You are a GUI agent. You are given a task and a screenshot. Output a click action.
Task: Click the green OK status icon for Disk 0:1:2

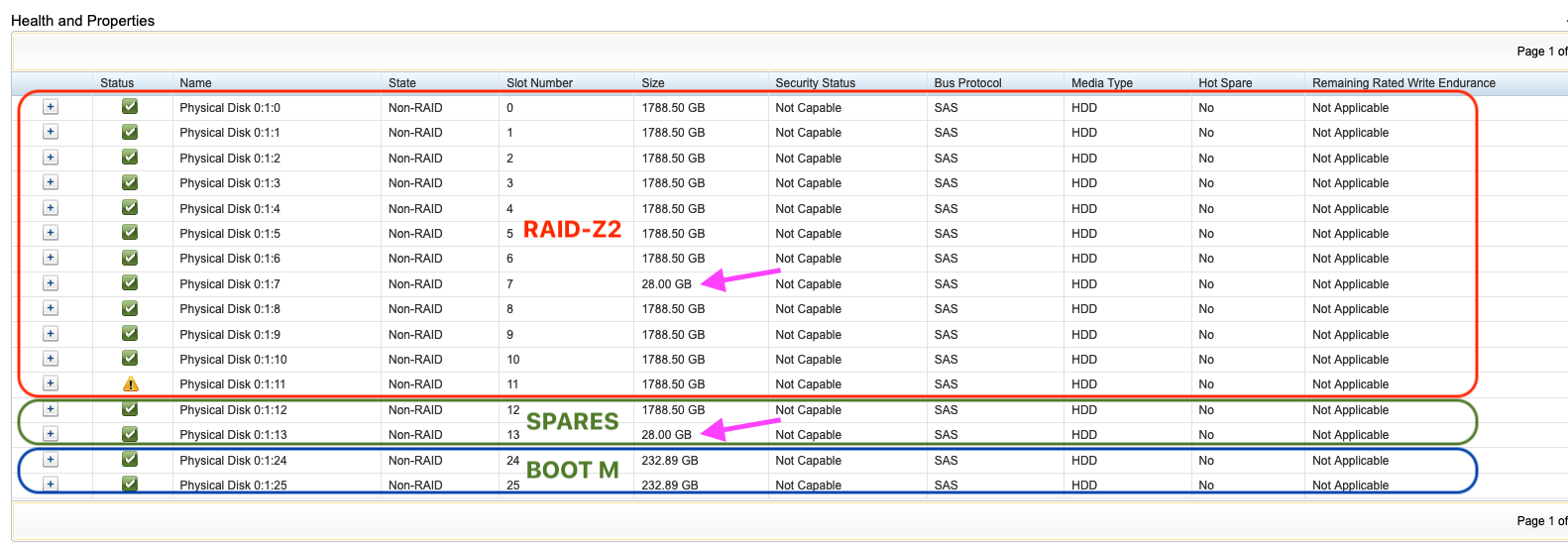[130, 157]
